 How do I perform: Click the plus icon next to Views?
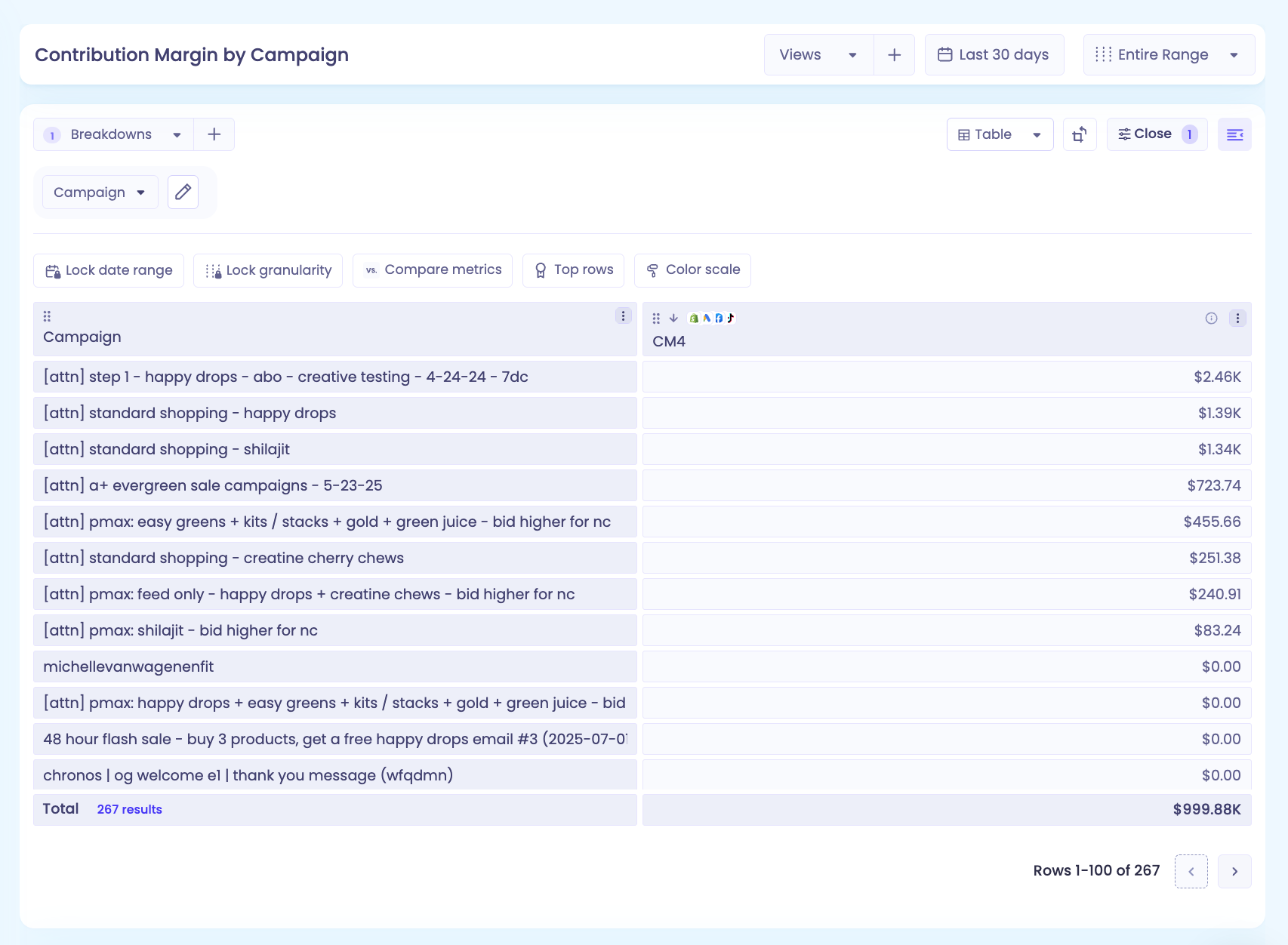tap(894, 54)
